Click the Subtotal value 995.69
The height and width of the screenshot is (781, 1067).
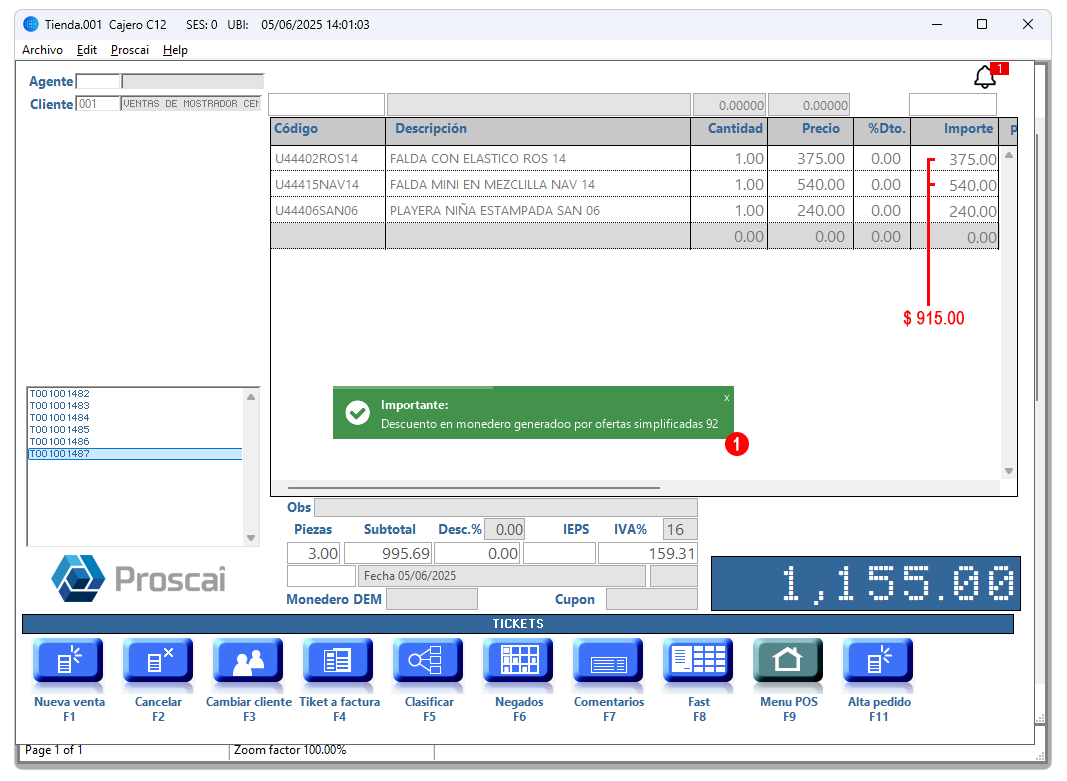(388, 554)
